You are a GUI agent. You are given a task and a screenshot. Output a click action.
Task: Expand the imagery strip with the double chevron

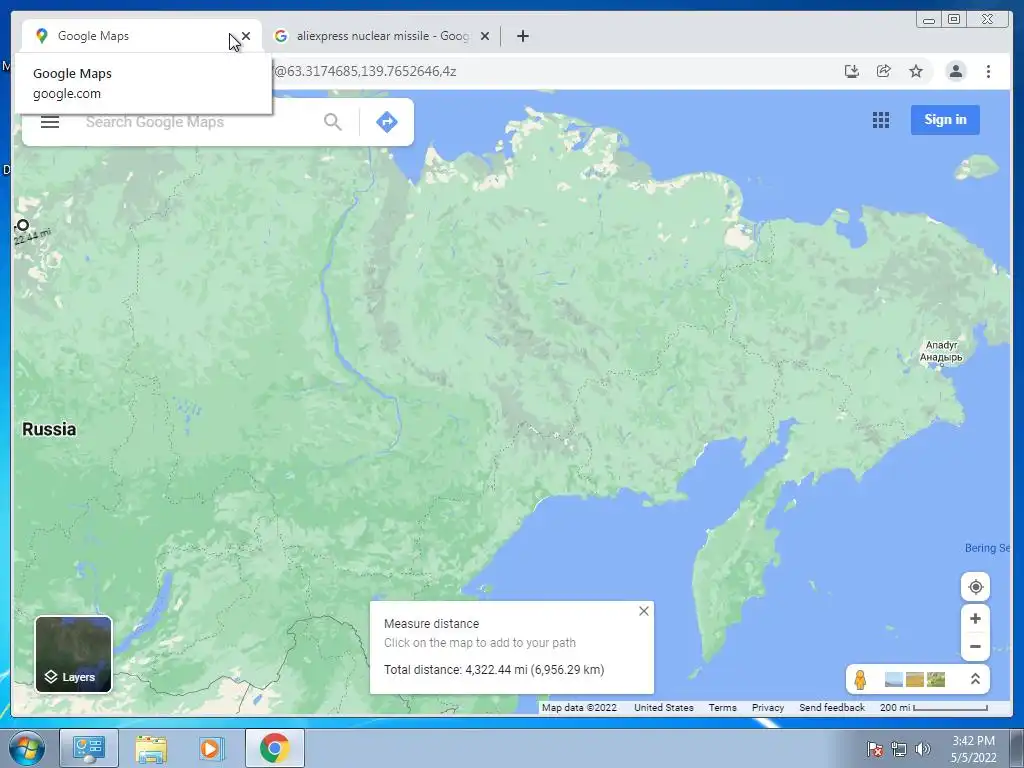pyautogui.click(x=975, y=679)
